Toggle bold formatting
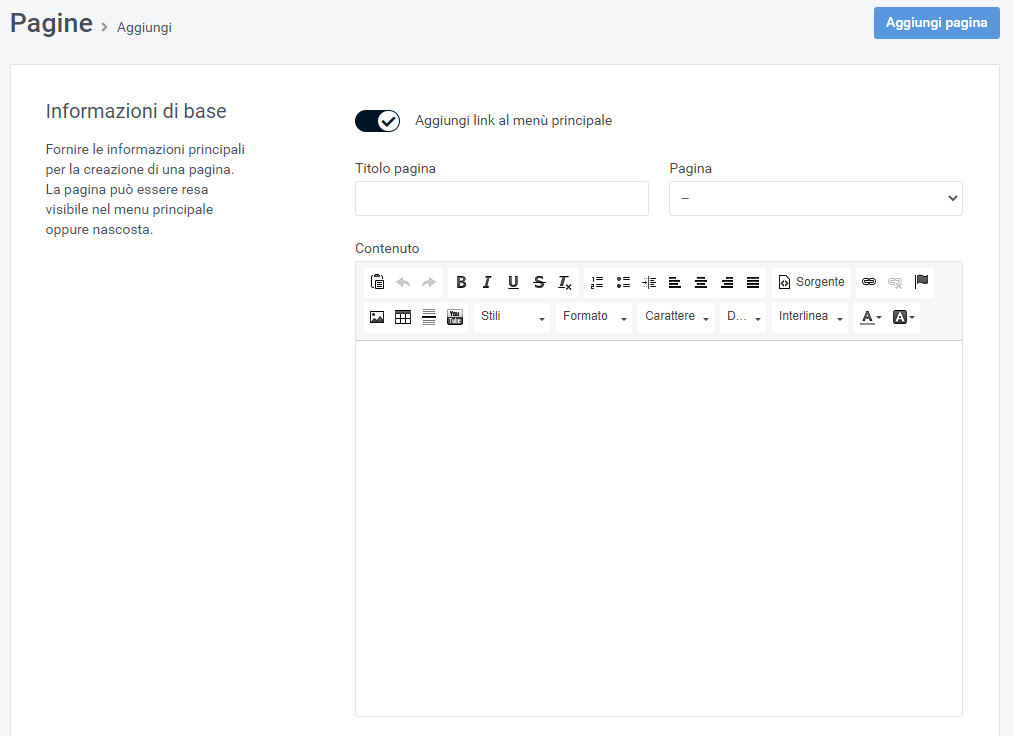Screen dimensions: 1013x736 click(461, 282)
